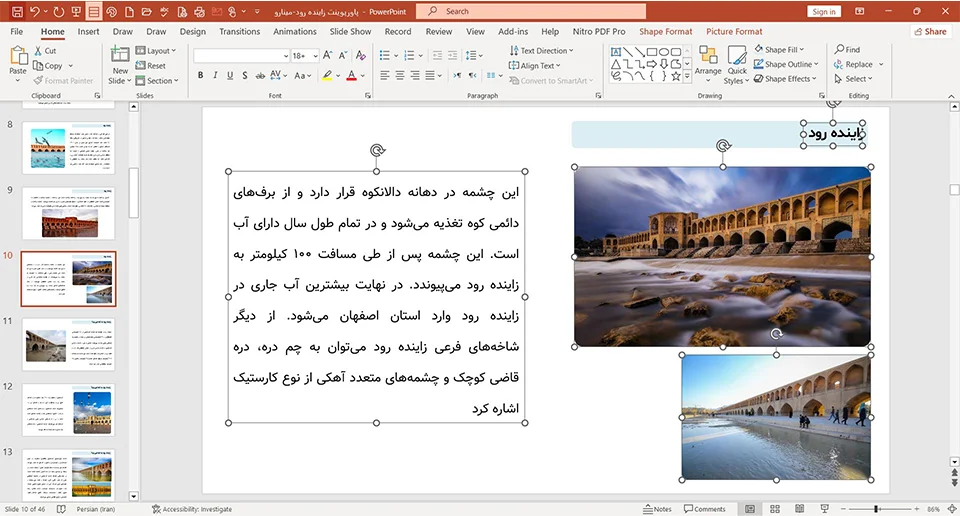Switch to Normal view in status bar
Viewport: 960px width, 516px height.
point(750,509)
